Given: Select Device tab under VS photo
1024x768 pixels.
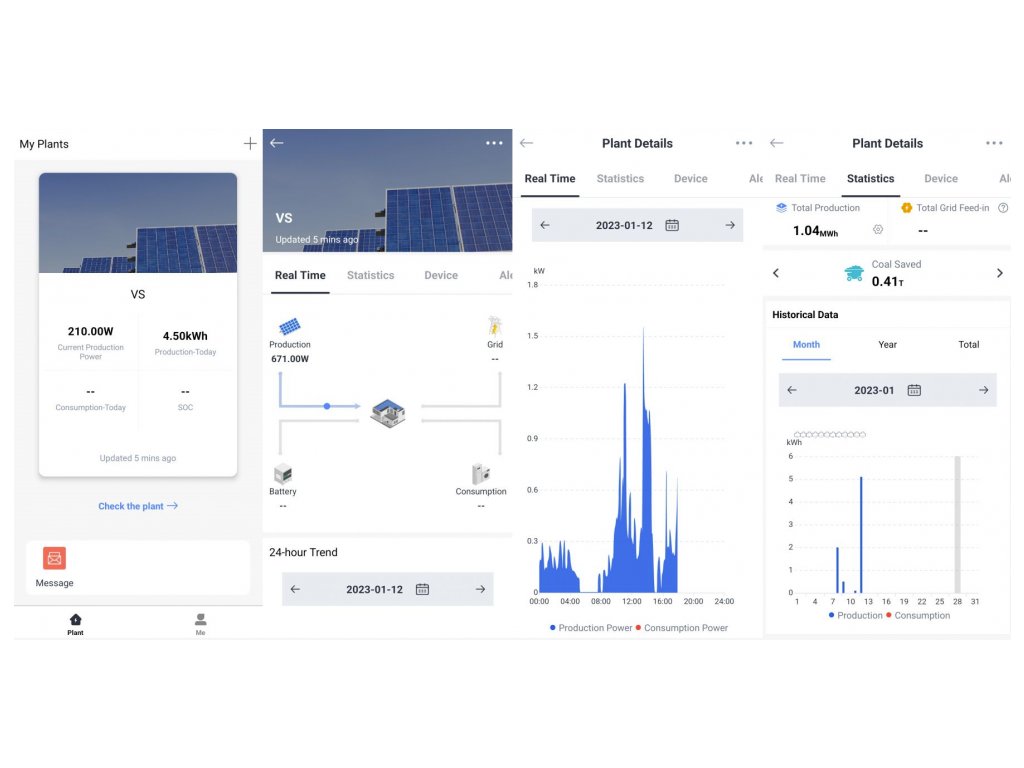Looking at the screenshot, I should 441,276.
